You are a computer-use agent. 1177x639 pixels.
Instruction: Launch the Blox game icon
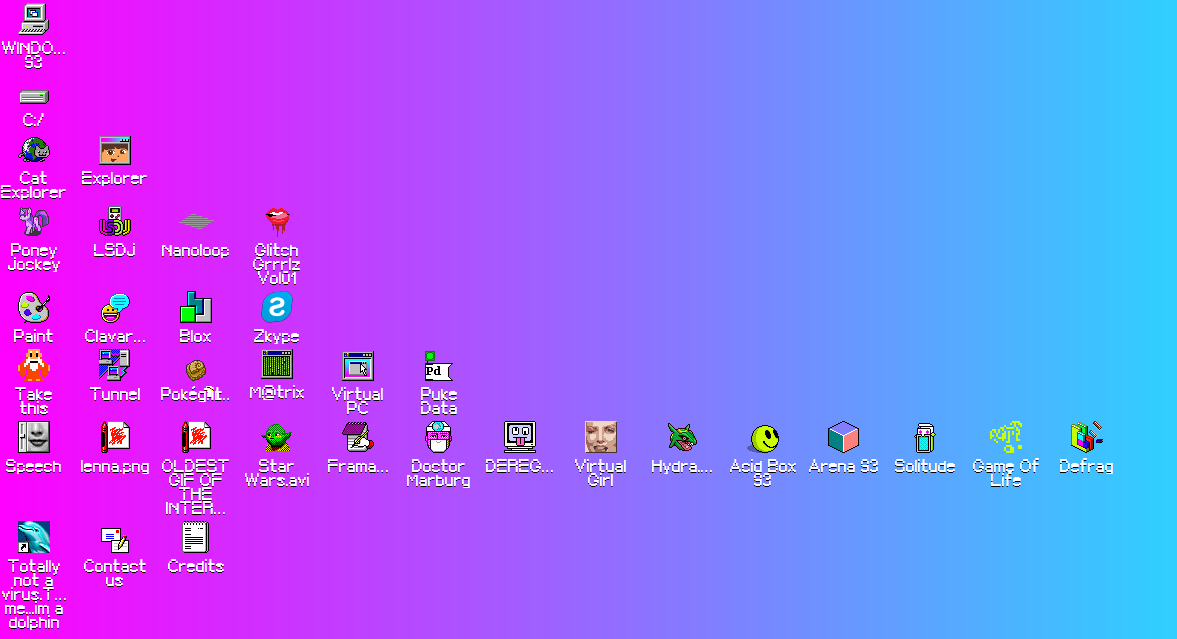click(196, 308)
